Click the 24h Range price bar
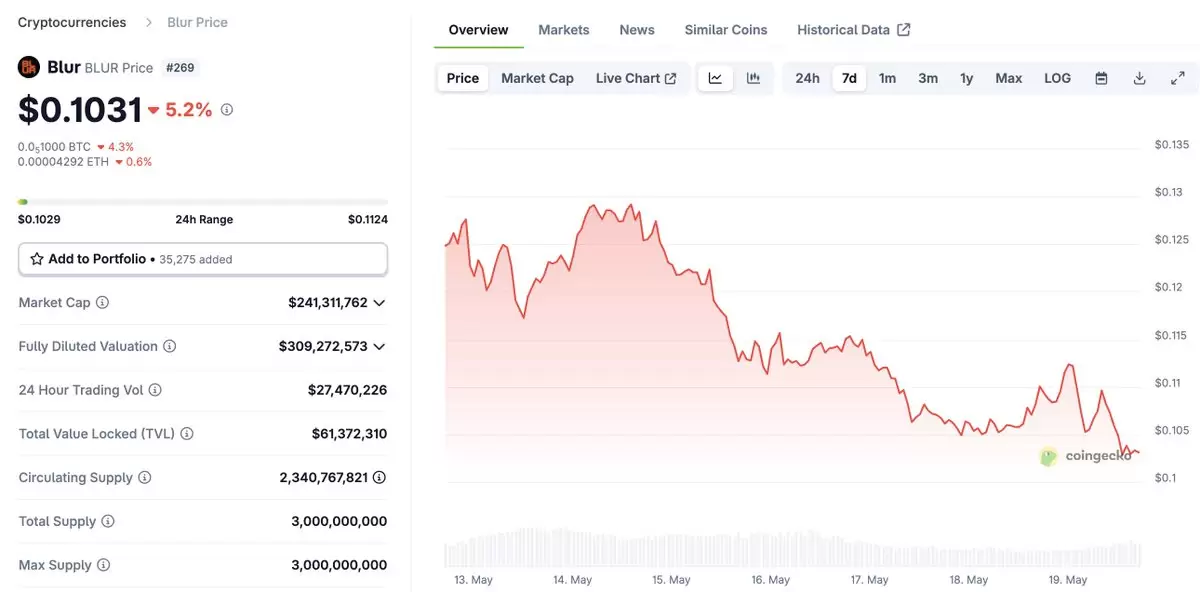1200x592 pixels. coord(203,202)
